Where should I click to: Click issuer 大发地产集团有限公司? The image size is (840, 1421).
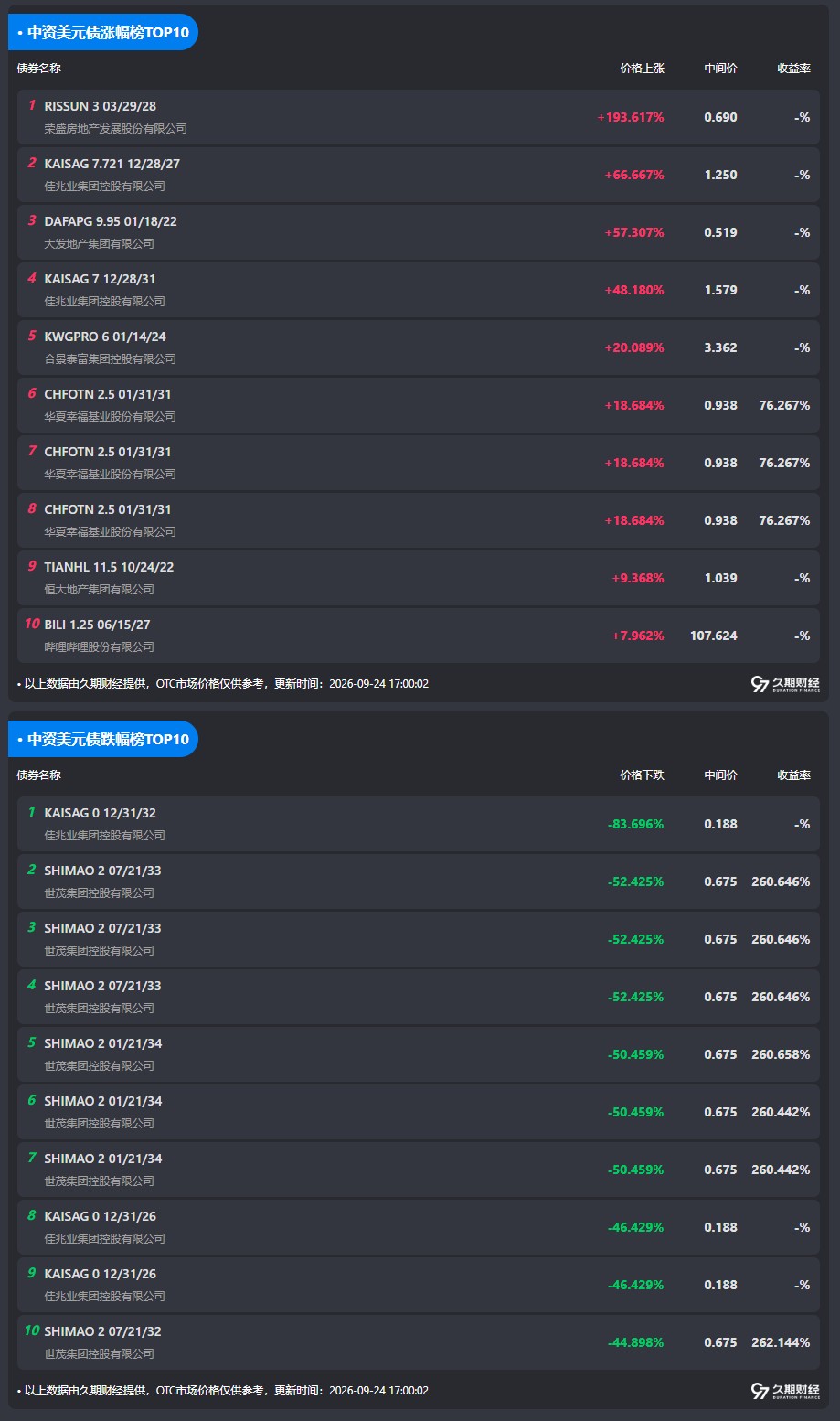coord(99,244)
